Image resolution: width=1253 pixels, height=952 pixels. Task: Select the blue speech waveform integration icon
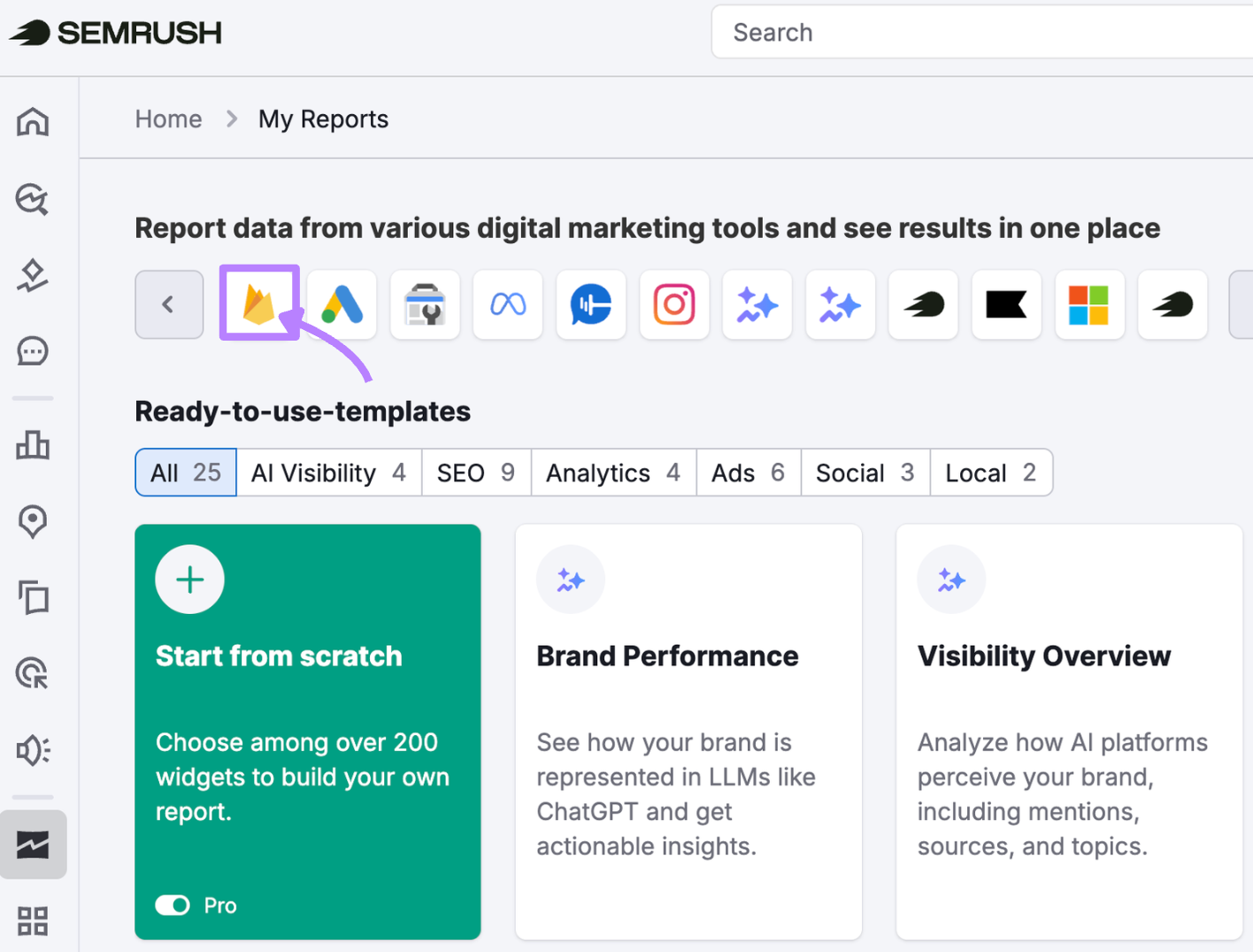(x=591, y=304)
